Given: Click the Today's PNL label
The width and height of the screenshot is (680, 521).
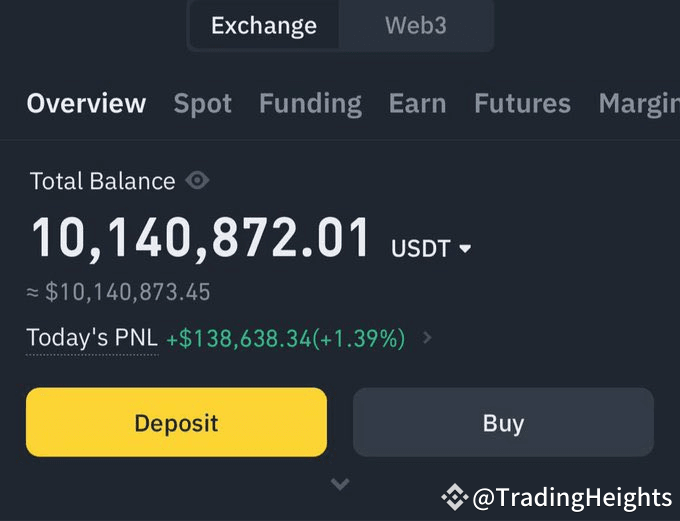Looking at the screenshot, I should click(x=92, y=338).
